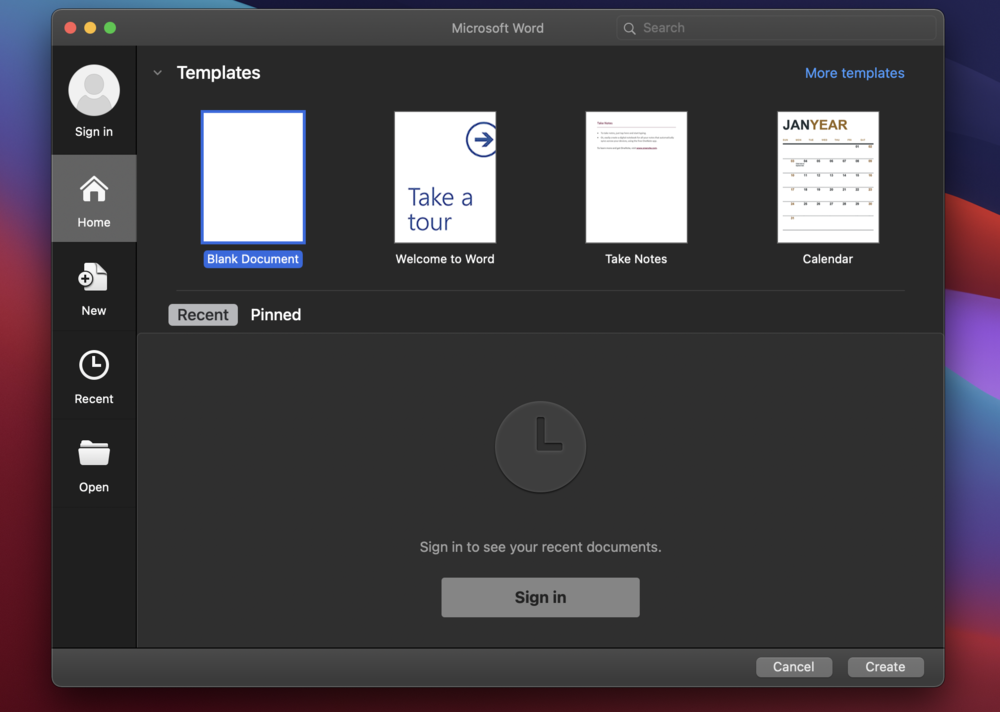Viewport: 1000px width, 712px height.
Task: Click the magnifying glass search icon
Action: point(629,29)
